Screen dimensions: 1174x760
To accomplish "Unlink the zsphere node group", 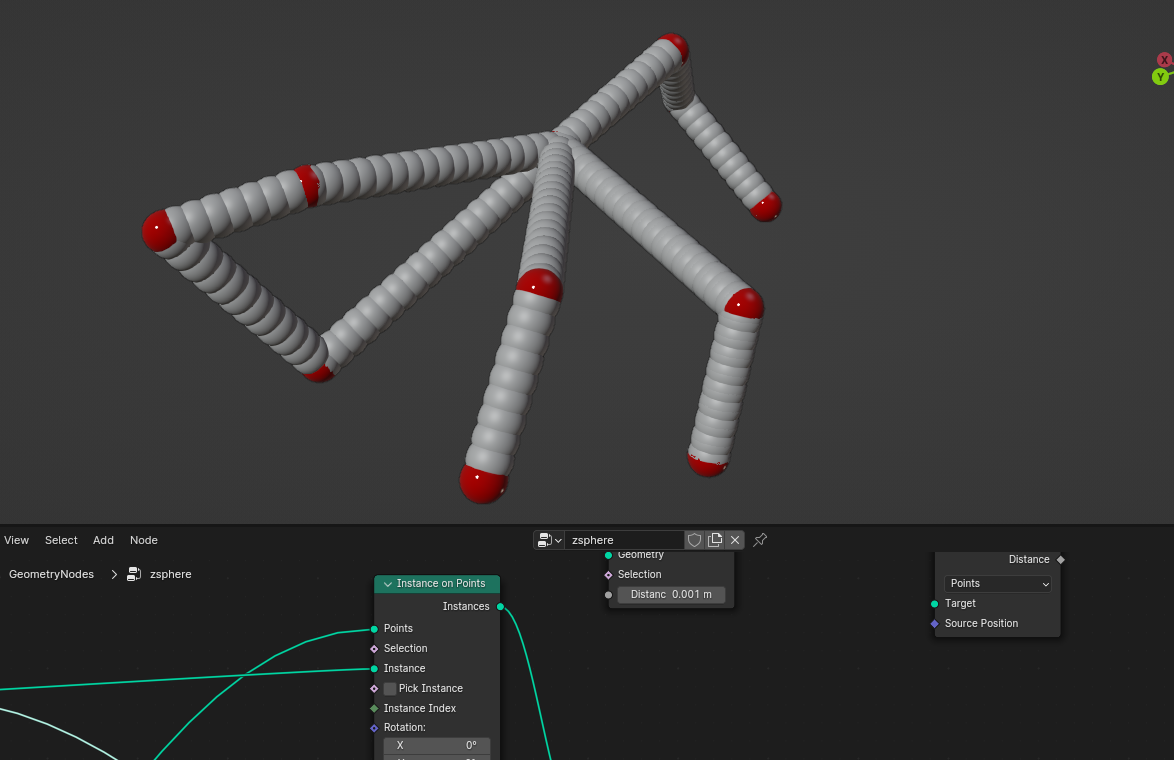I will [x=735, y=540].
